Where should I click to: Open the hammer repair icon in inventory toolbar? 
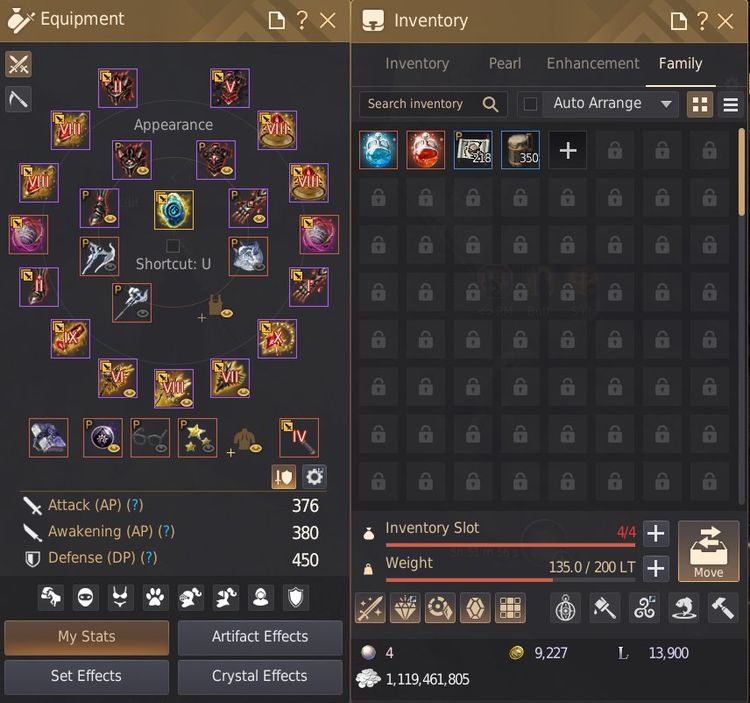(x=722, y=608)
